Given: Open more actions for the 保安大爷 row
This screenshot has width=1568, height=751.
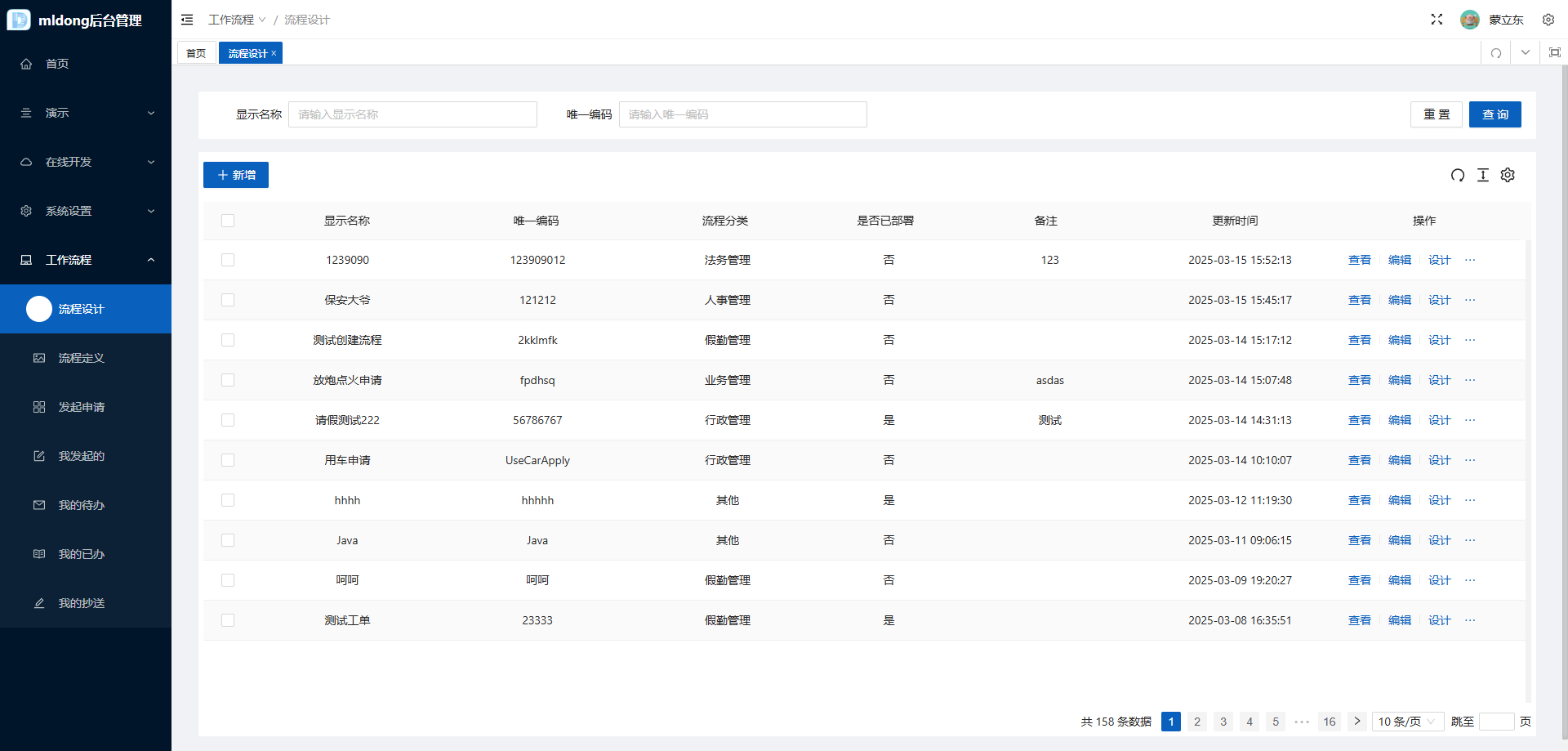Looking at the screenshot, I should click(x=1470, y=300).
